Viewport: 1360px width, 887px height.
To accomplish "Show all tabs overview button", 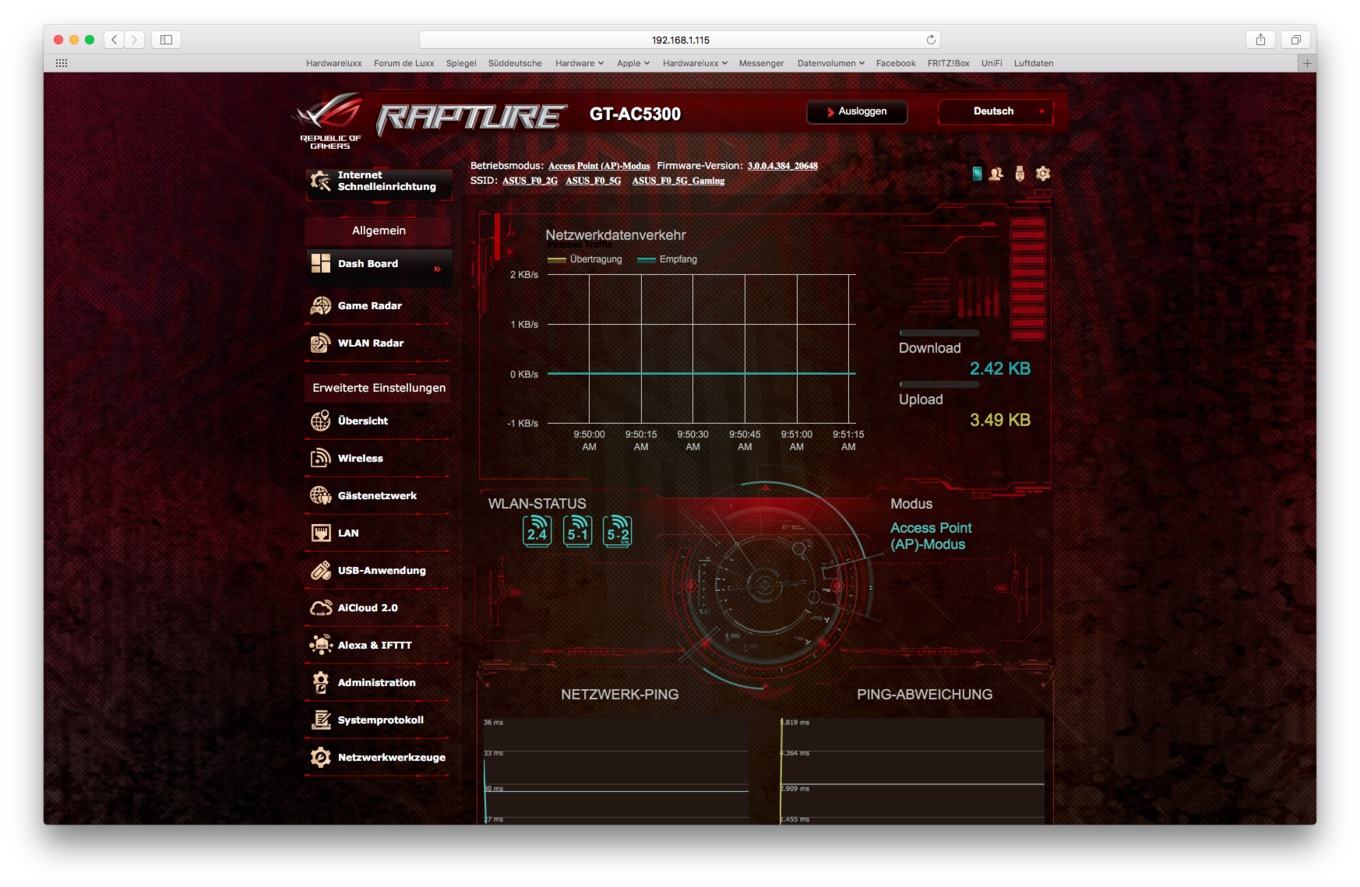I will tap(1295, 39).
